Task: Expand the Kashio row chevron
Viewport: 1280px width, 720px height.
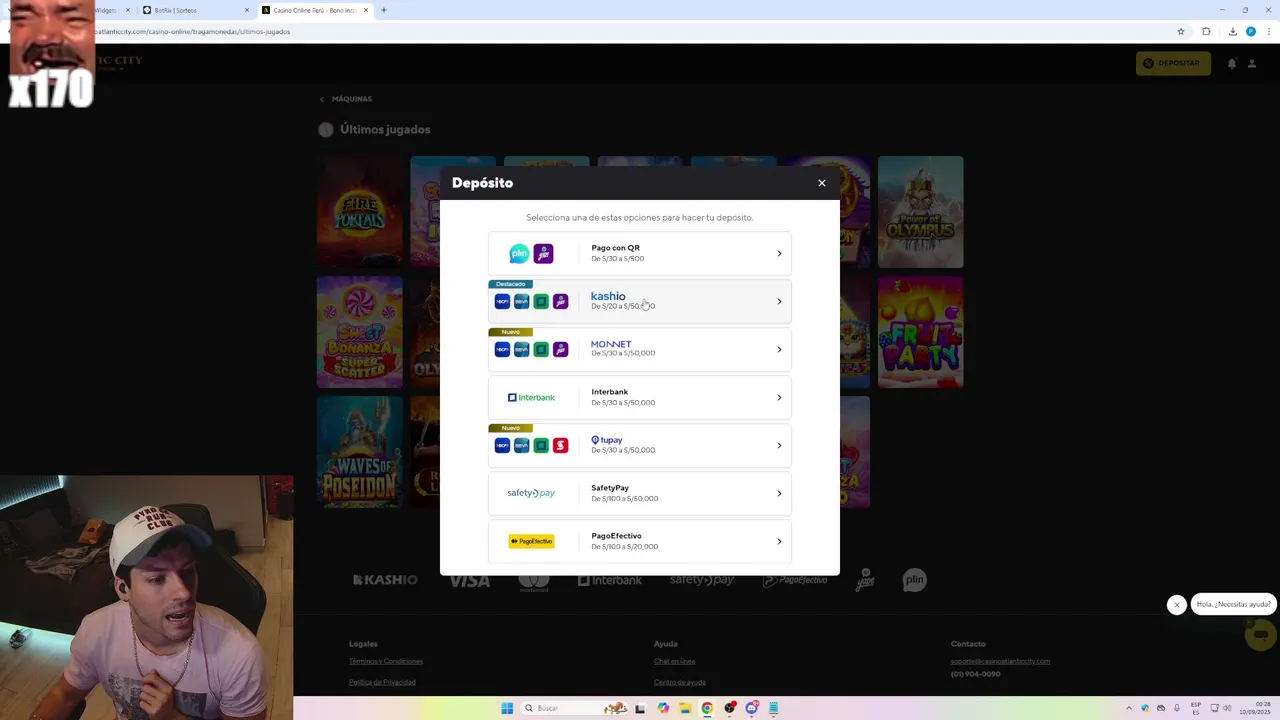Action: pos(779,301)
